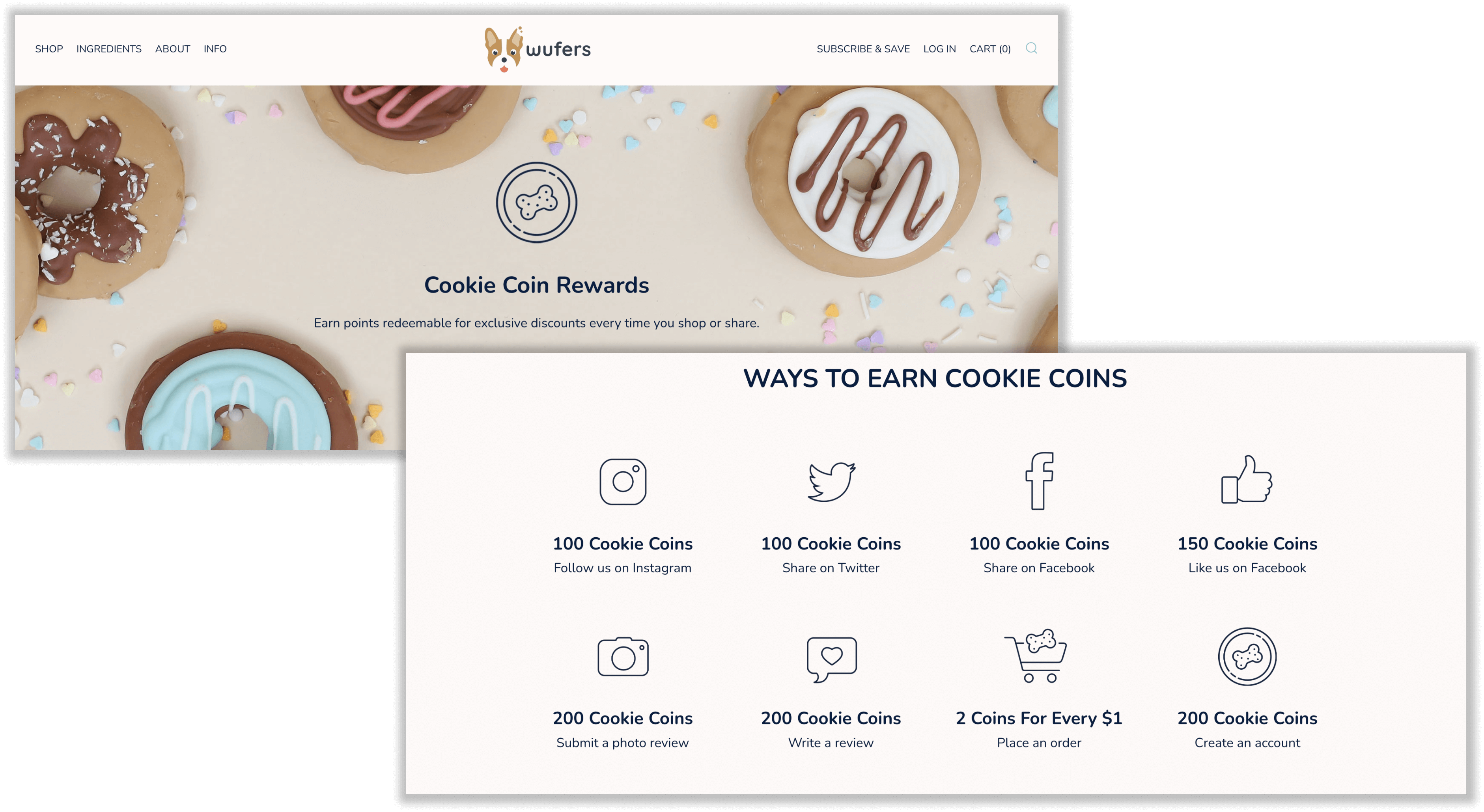Click the write a review heart chat icon
The image size is (1484, 812).
pyautogui.click(x=830, y=660)
